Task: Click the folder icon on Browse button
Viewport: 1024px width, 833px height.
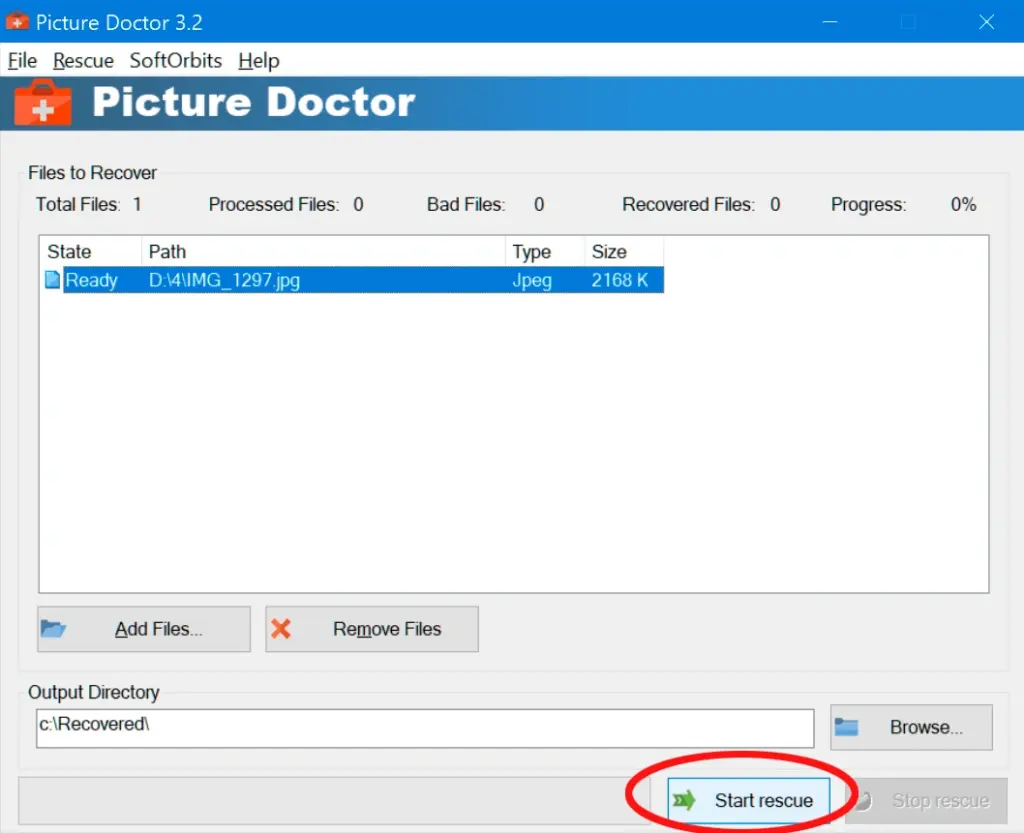Action: (x=847, y=727)
